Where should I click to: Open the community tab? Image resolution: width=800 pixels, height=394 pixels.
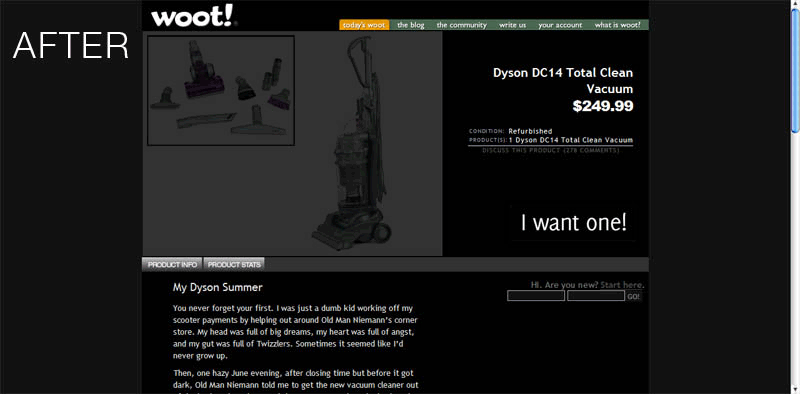(462, 25)
